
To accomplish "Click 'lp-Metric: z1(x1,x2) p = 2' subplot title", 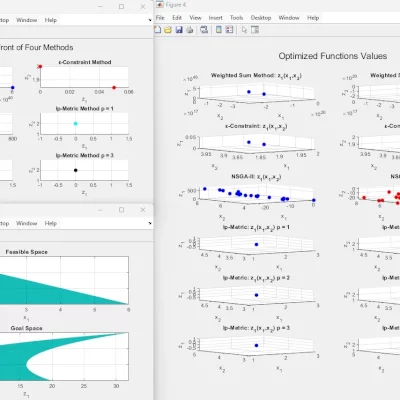I will [x=256, y=278].
